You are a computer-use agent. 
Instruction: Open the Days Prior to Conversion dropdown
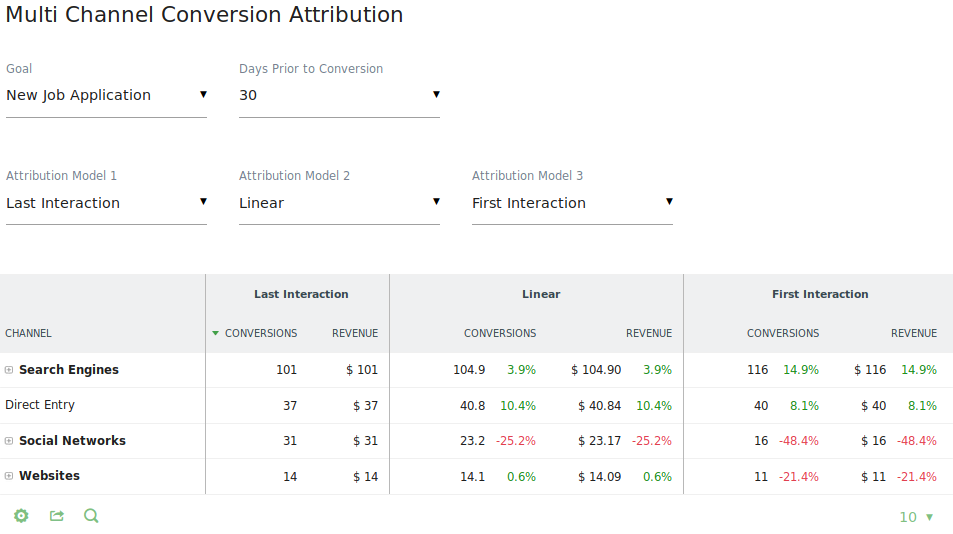[339, 96]
